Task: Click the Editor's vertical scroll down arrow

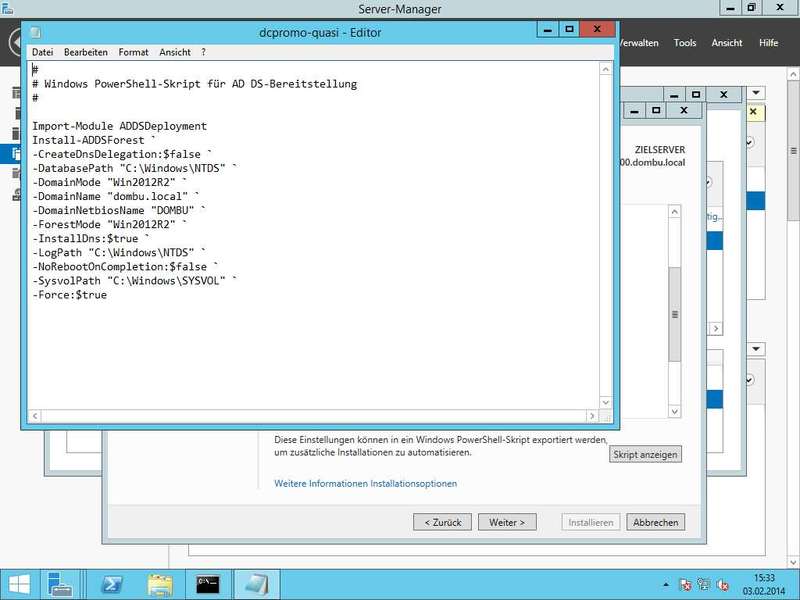Action: pos(606,403)
